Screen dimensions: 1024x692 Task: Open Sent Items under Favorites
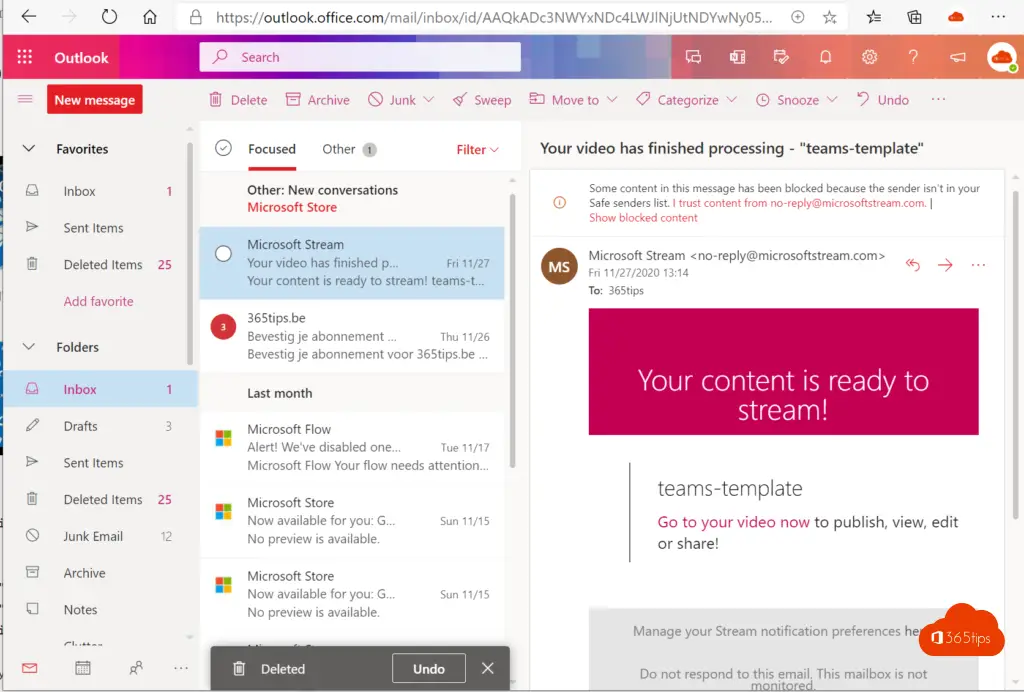(101, 228)
